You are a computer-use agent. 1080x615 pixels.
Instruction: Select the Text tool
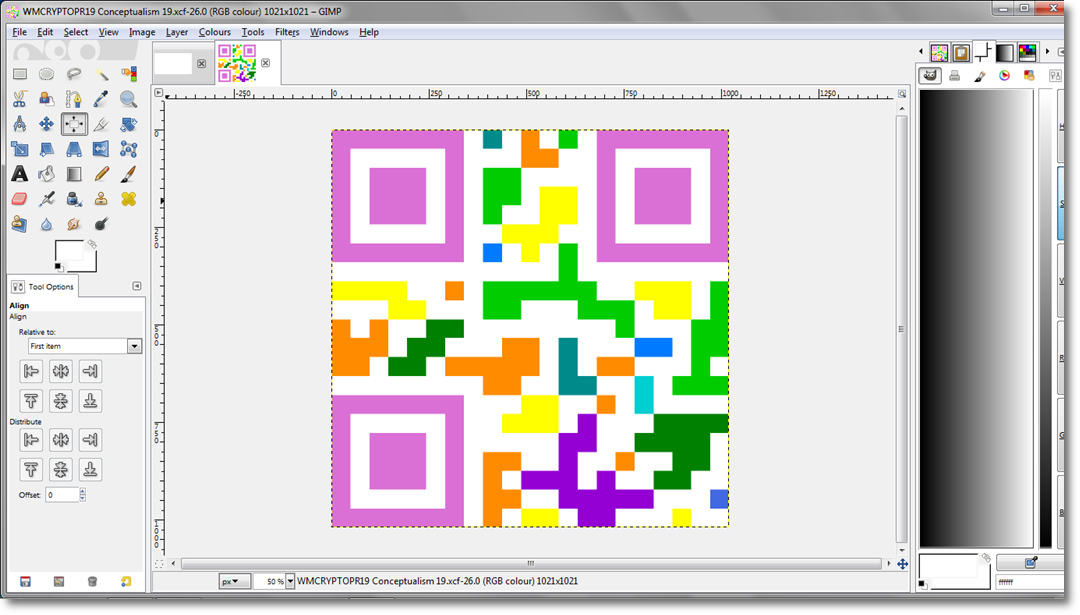[20, 174]
